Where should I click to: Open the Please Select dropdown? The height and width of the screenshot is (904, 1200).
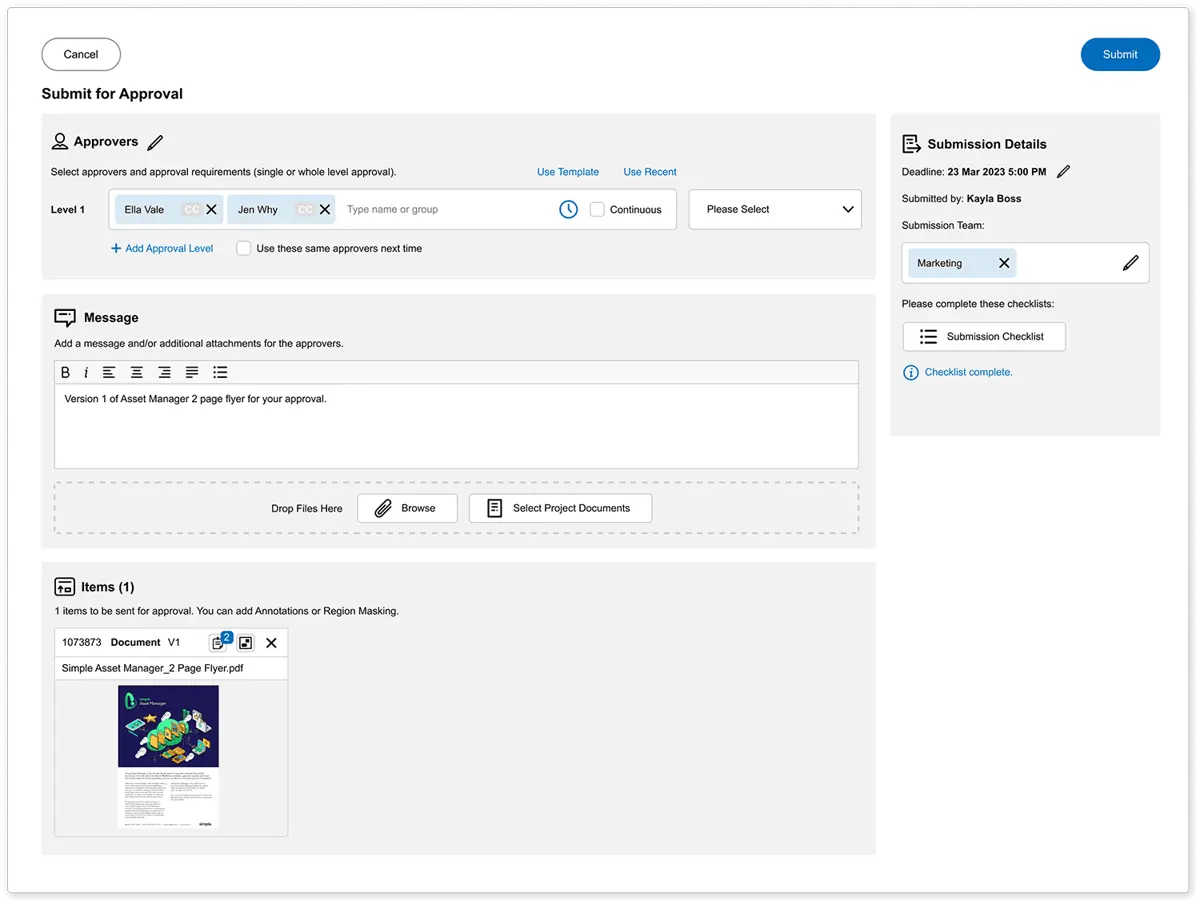(x=775, y=210)
